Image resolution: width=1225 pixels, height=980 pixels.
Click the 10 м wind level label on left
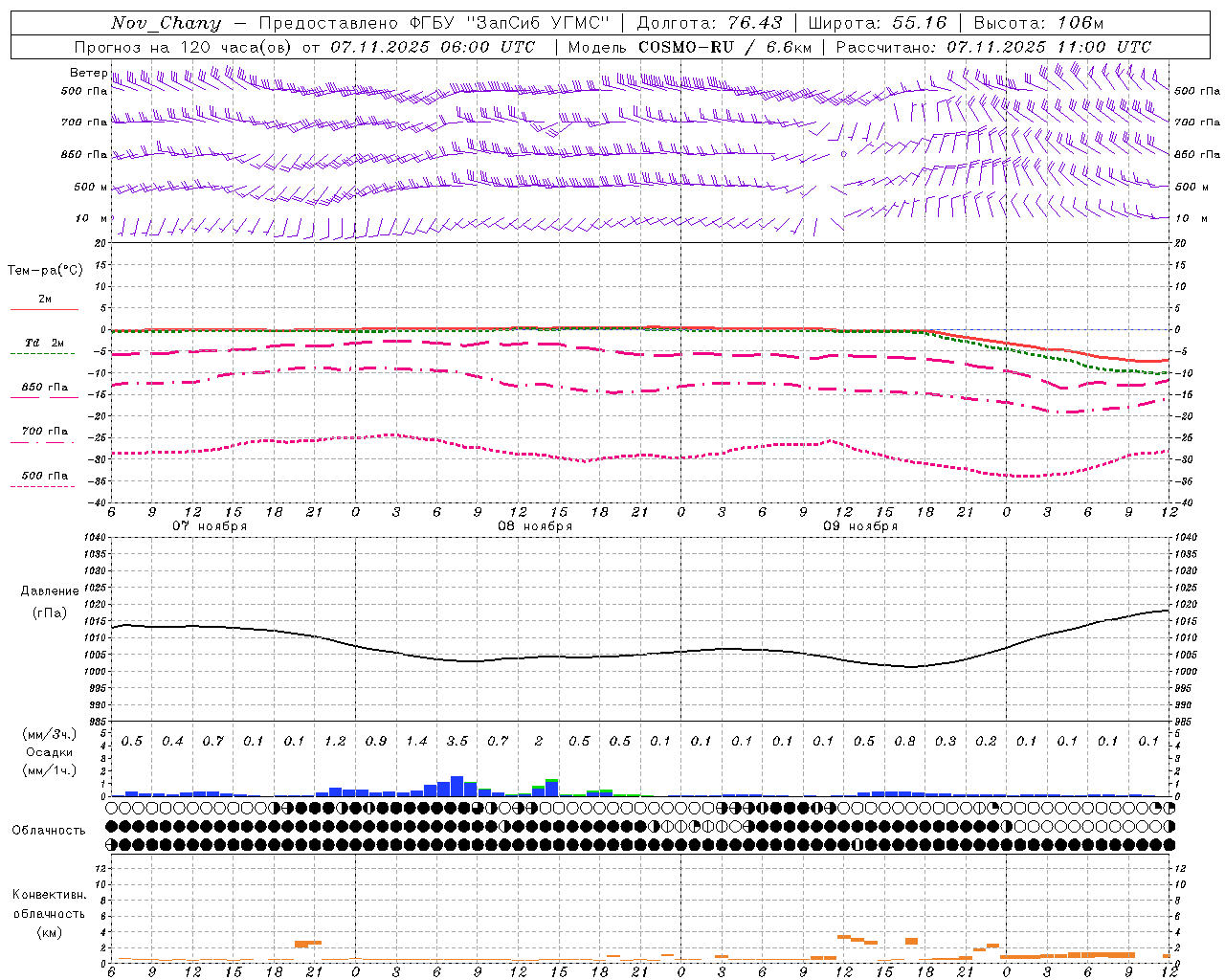[91, 218]
